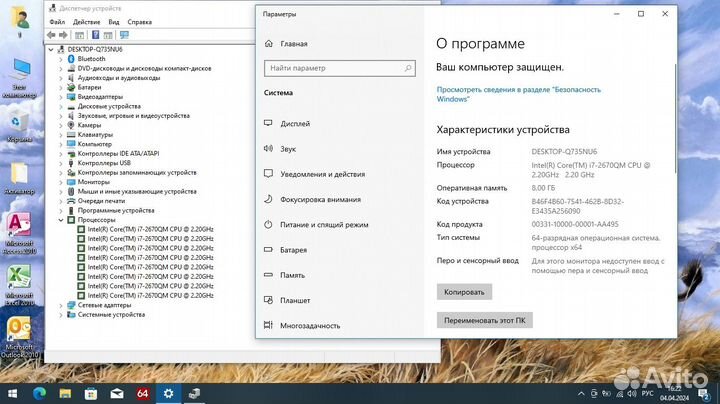This screenshot has width=720, height=404.
Task: Expand the Системные устройства node
Action: (61, 315)
